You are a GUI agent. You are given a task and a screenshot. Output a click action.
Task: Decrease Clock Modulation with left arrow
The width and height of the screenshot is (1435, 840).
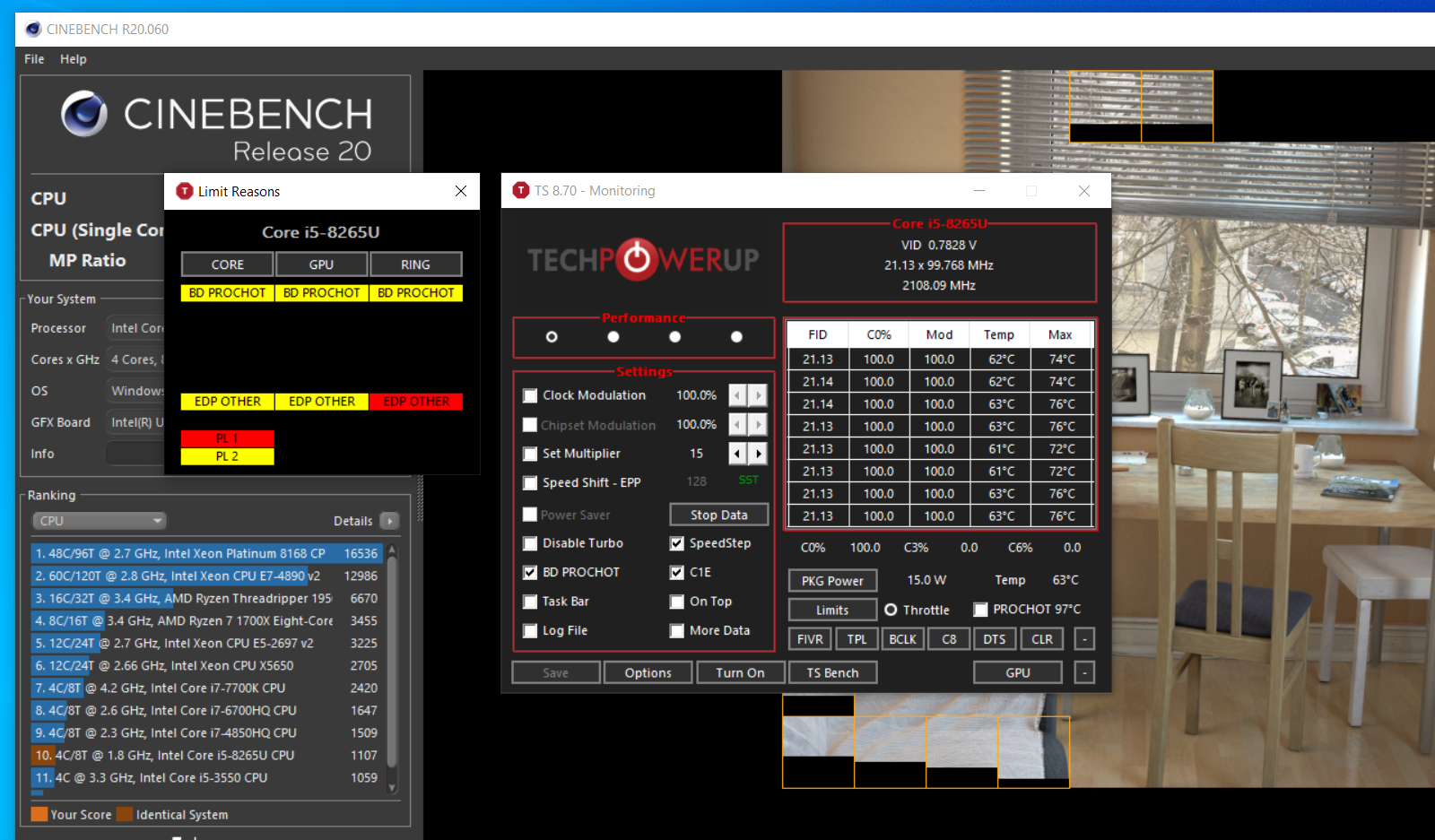pyautogui.click(x=737, y=395)
